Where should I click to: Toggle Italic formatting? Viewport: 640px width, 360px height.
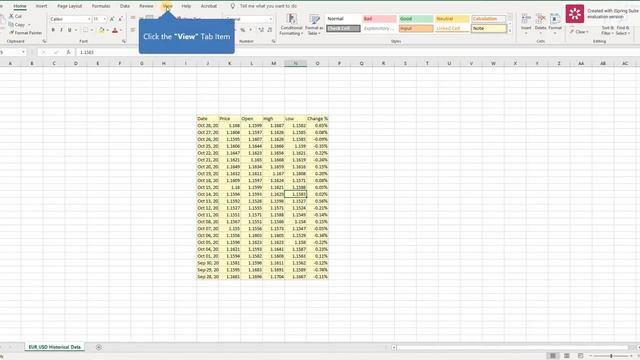tap(61, 30)
